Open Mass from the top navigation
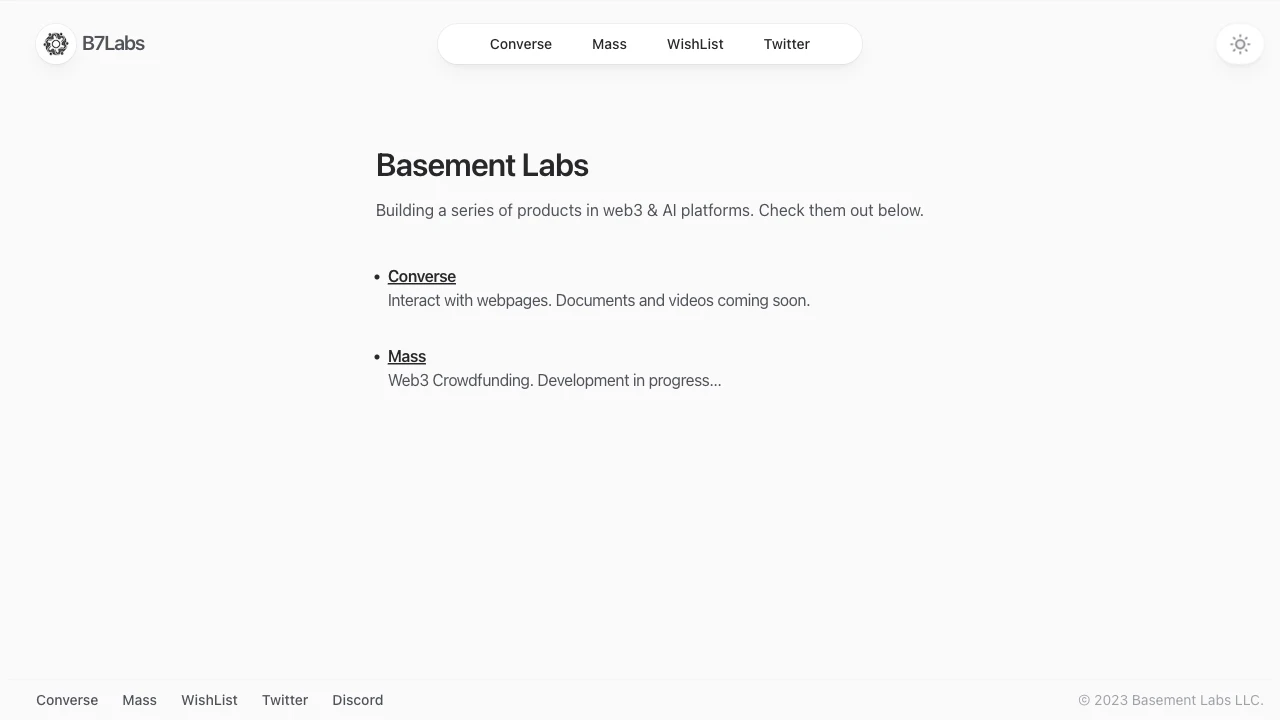The height and width of the screenshot is (720, 1280). pyautogui.click(x=609, y=44)
